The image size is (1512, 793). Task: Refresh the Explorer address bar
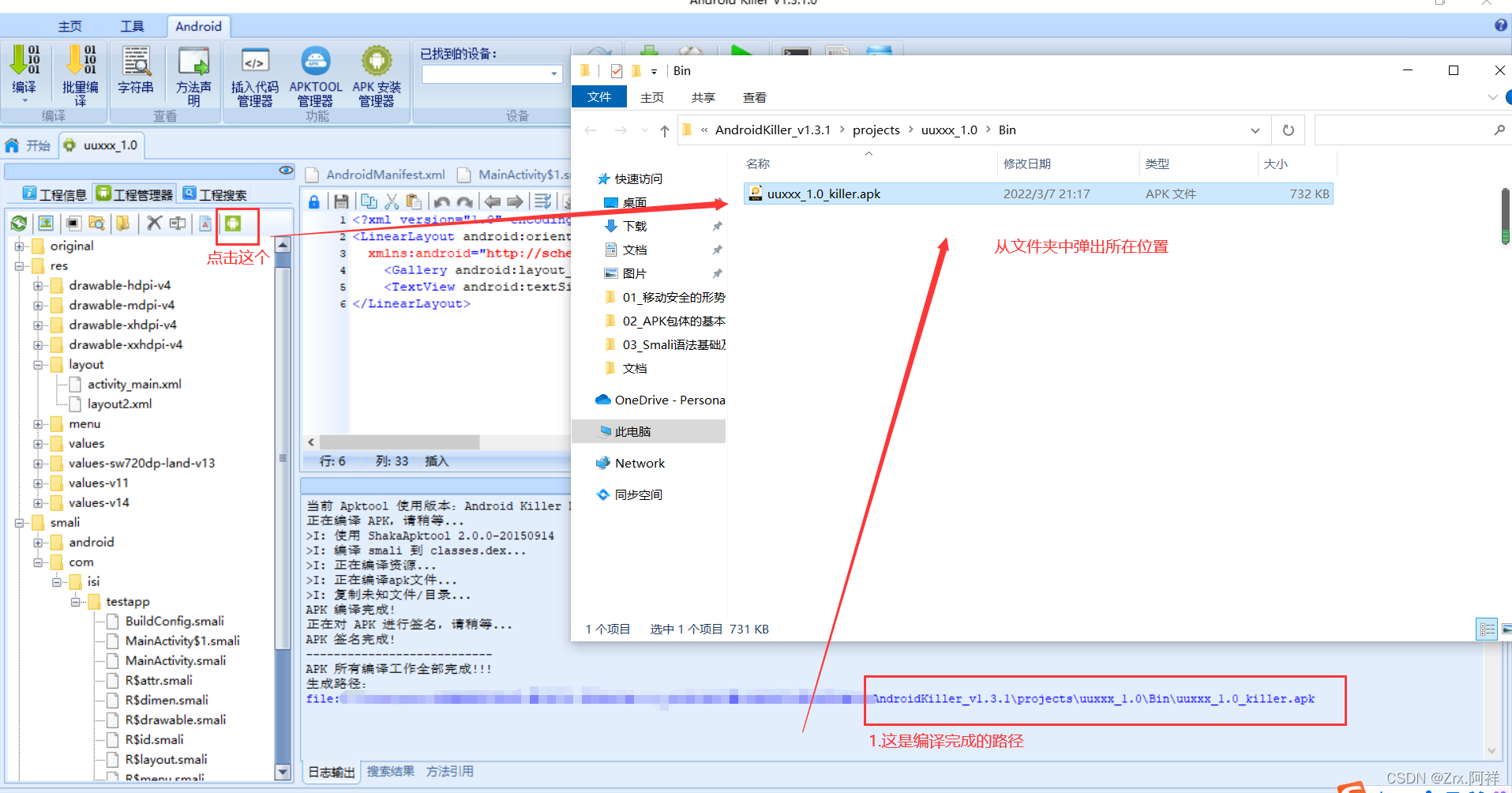click(x=1288, y=130)
